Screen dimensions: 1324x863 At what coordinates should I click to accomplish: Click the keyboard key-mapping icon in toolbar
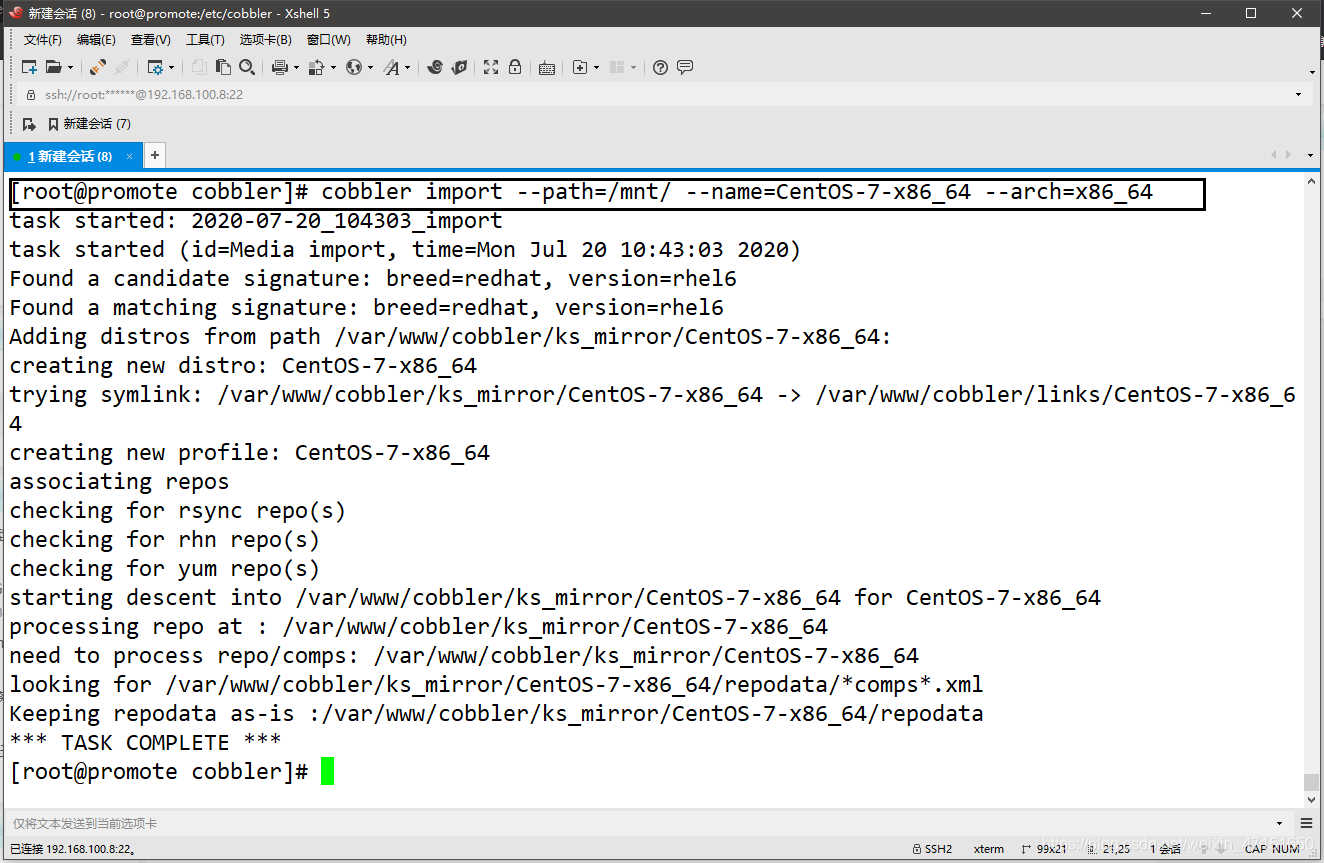(547, 68)
